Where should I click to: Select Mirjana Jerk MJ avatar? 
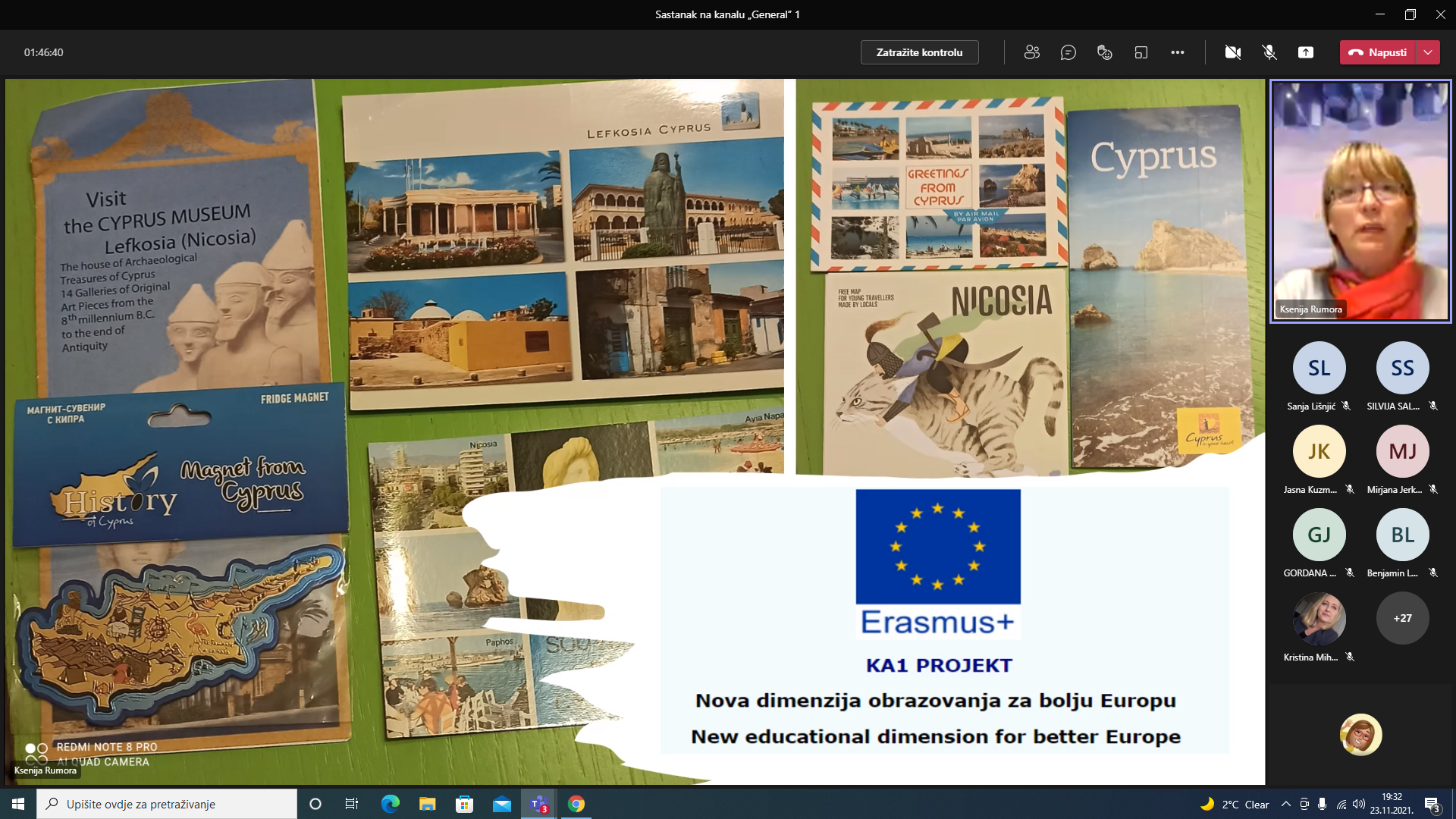tap(1402, 451)
